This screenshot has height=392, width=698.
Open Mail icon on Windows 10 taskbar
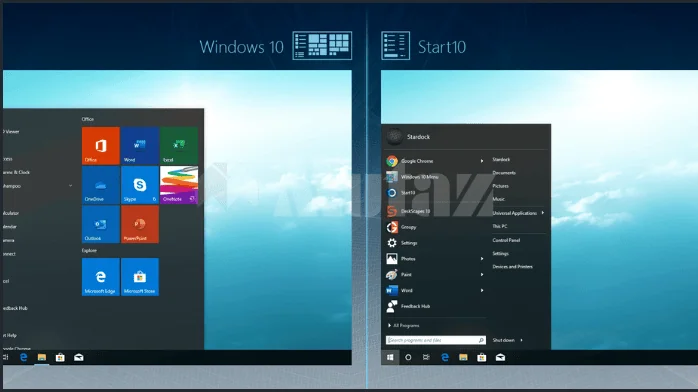(79, 357)
